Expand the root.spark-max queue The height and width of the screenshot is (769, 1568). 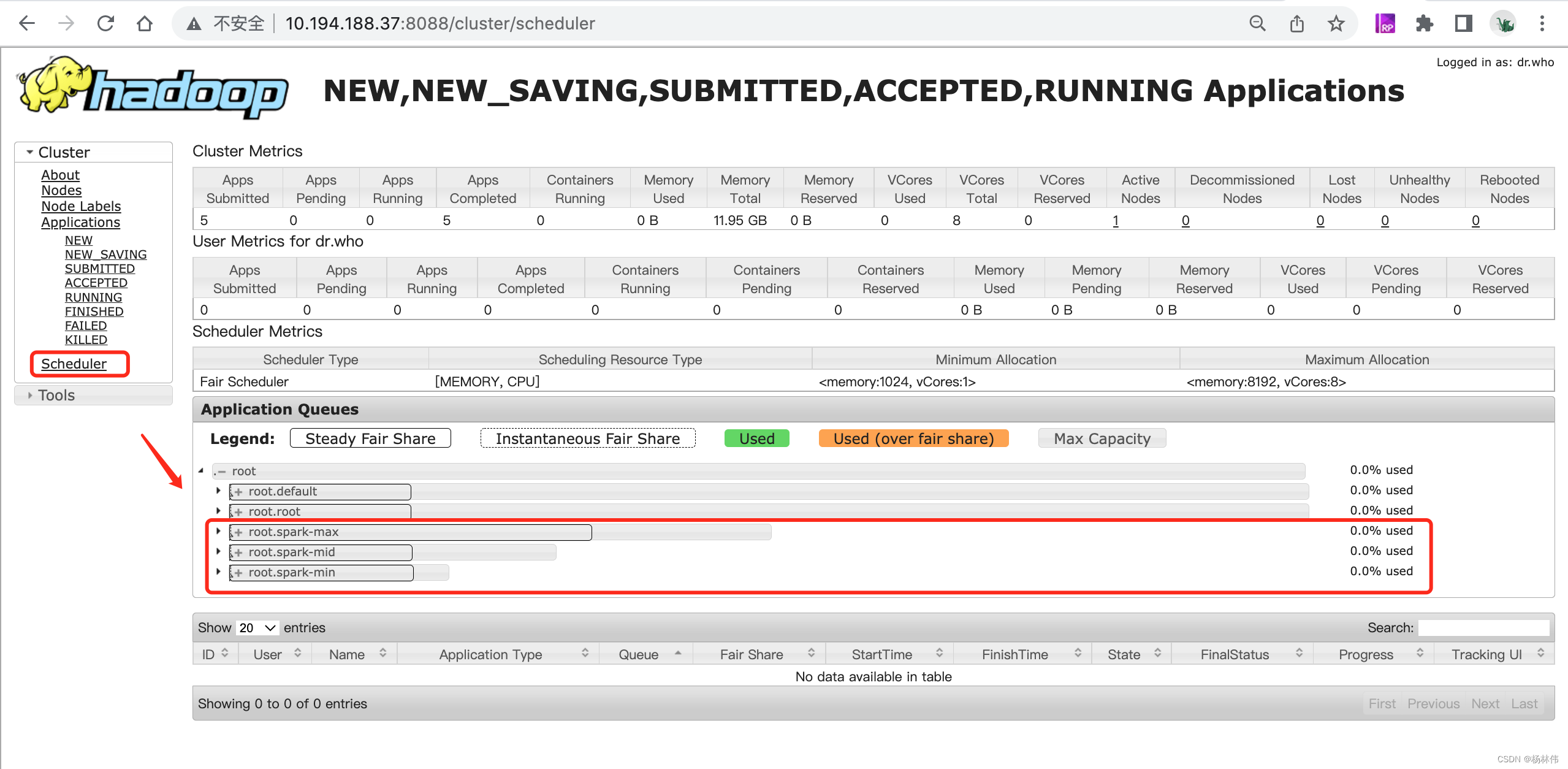click(x=218, y=531)
